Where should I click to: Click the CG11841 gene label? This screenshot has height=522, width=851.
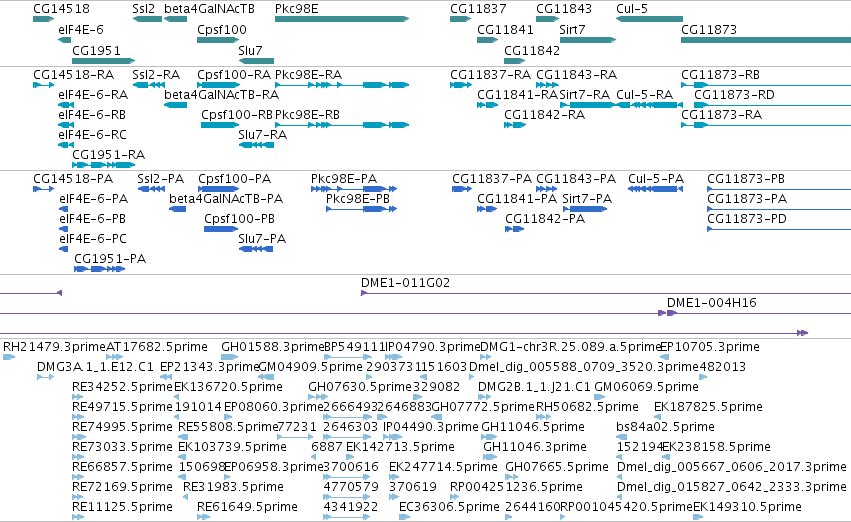tap(505, 30)
